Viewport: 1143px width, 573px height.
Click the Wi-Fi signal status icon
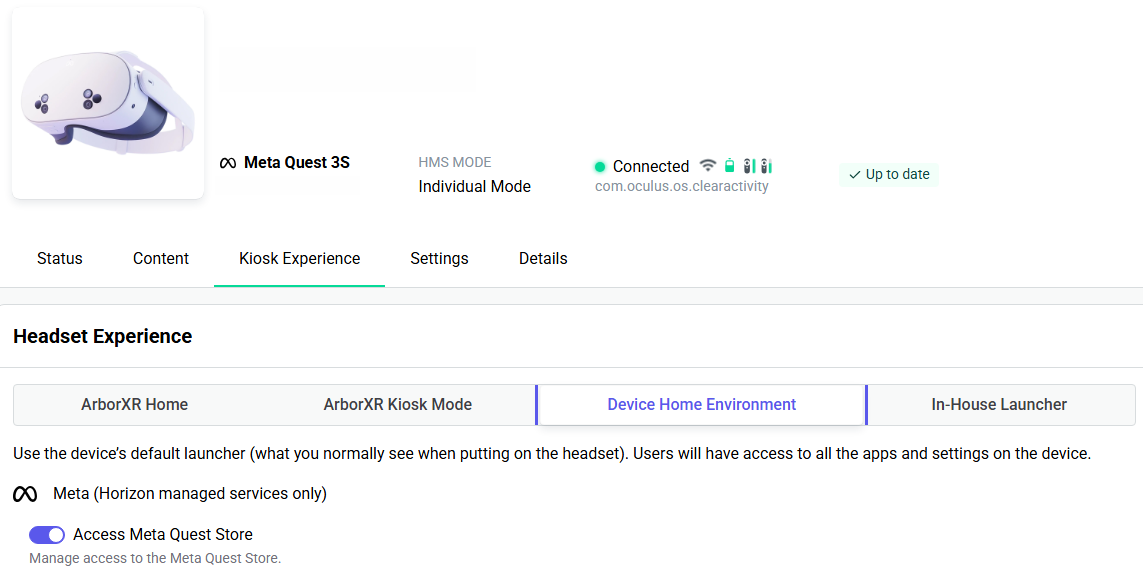pos(707,165)
